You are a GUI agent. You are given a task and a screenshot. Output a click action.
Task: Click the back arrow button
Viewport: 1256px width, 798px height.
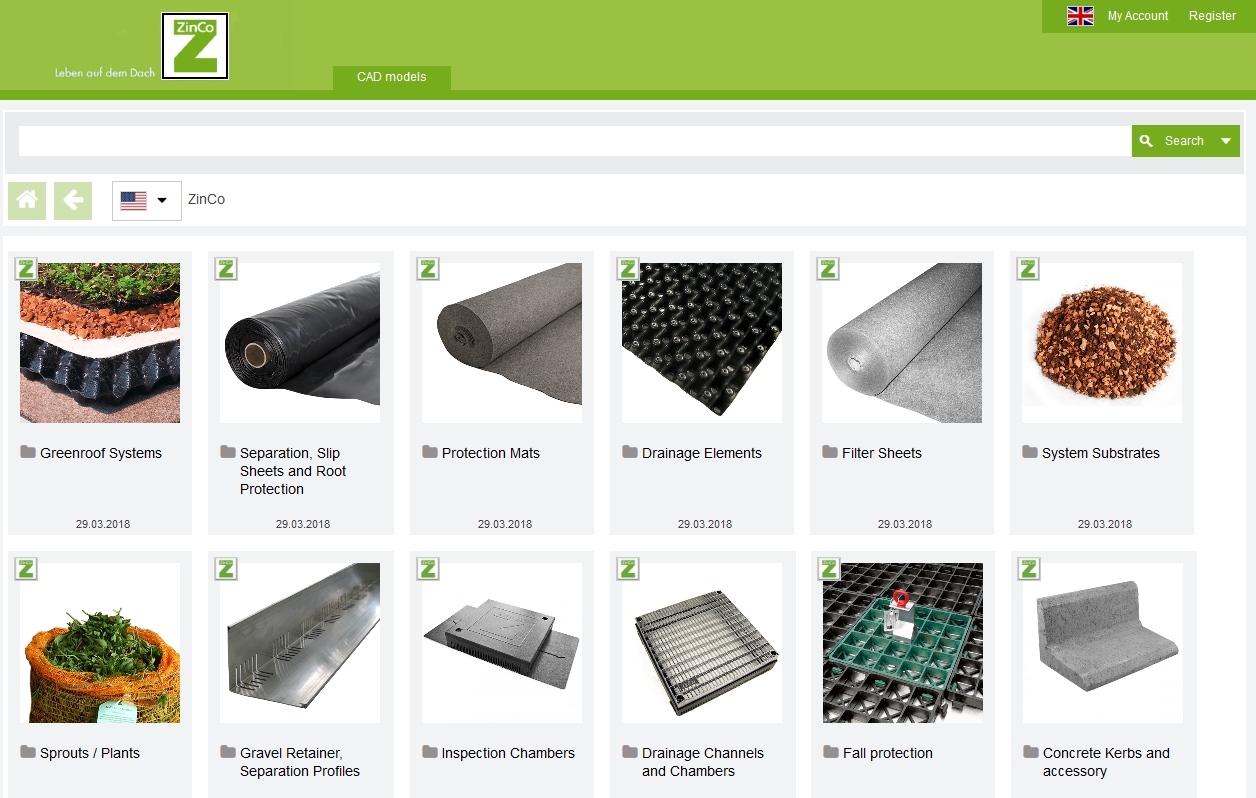[73, 200]
